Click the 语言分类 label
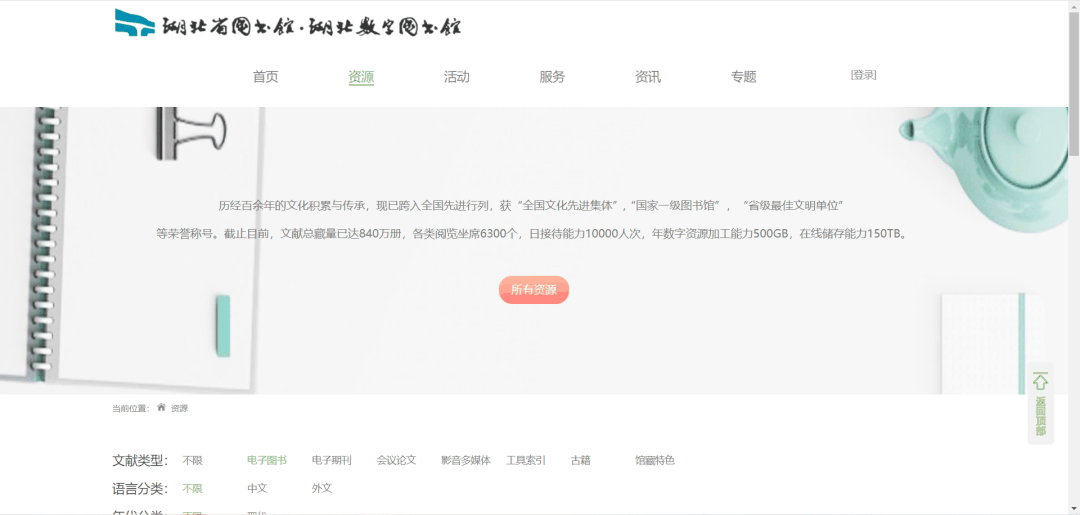Viewport: 1080px width, 515px height. point(140,489)
